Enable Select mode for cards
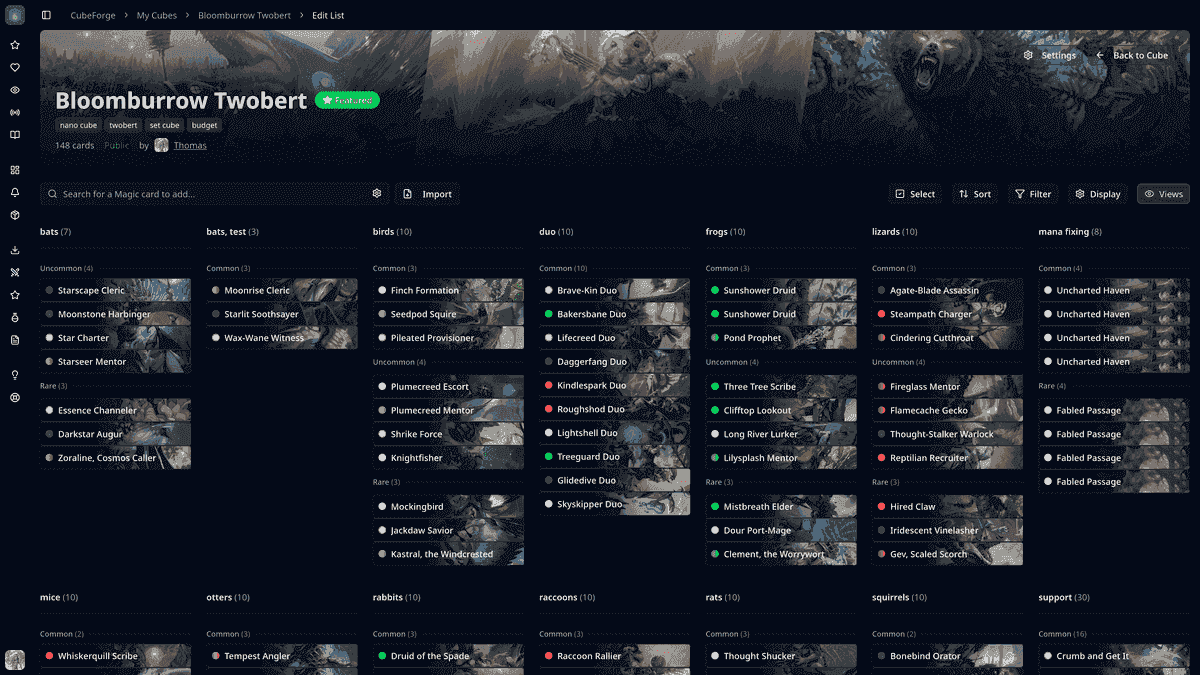Viewport: 1200px width, 675px height. pyautogui.click(x=915, y=194)
